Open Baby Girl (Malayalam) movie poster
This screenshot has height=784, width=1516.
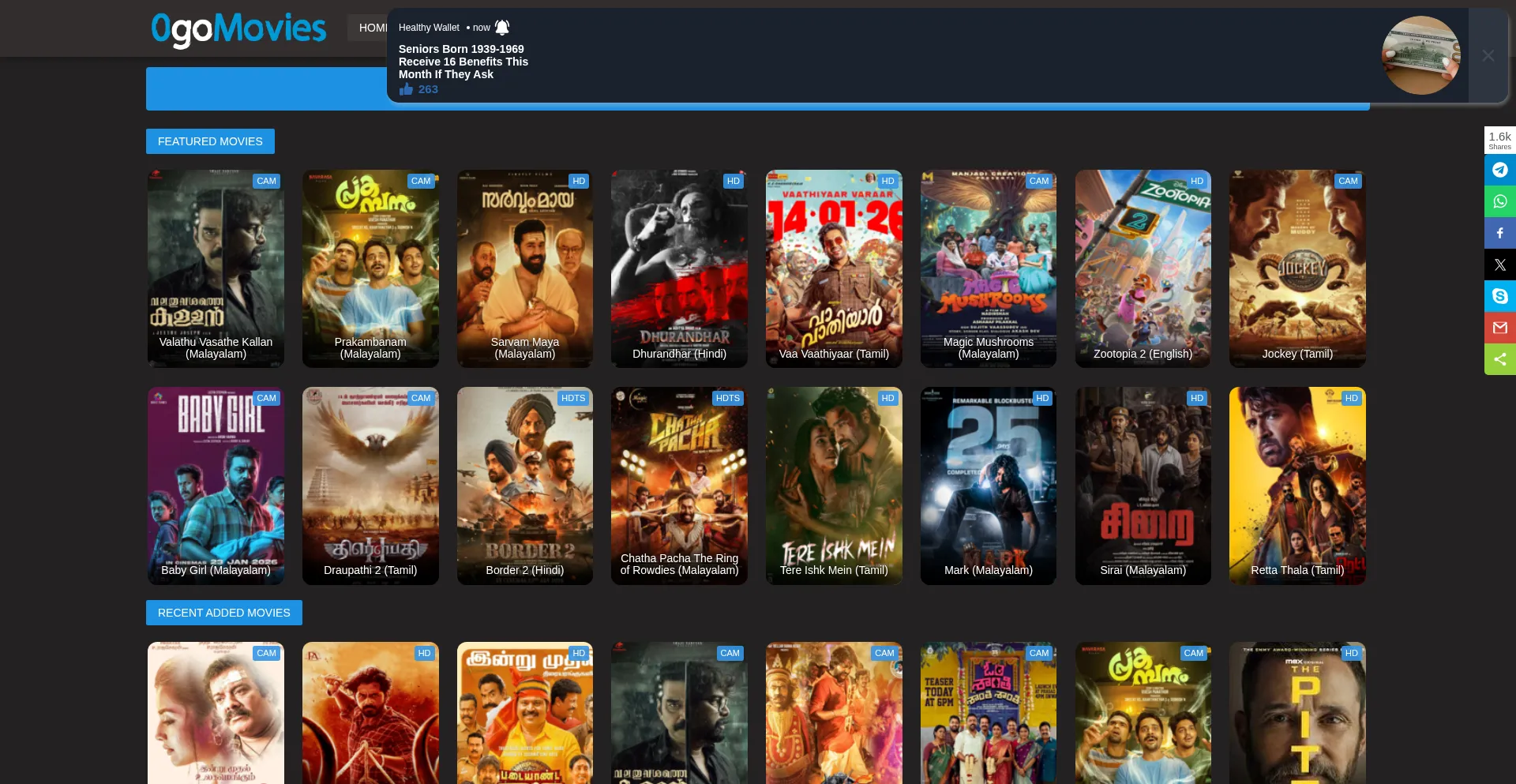click(x=216, y=486)
